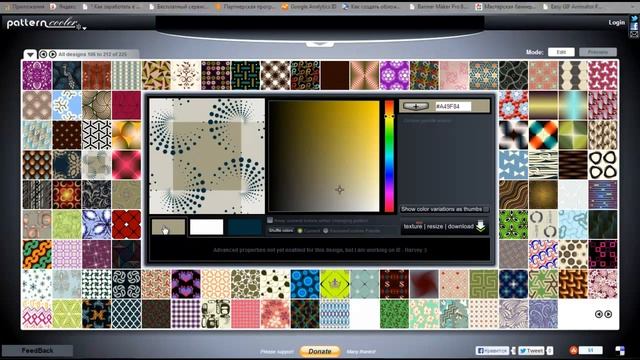Screen dimensions: 640x360
Task: Click the hue slider strip
Action: click(389, 156)
